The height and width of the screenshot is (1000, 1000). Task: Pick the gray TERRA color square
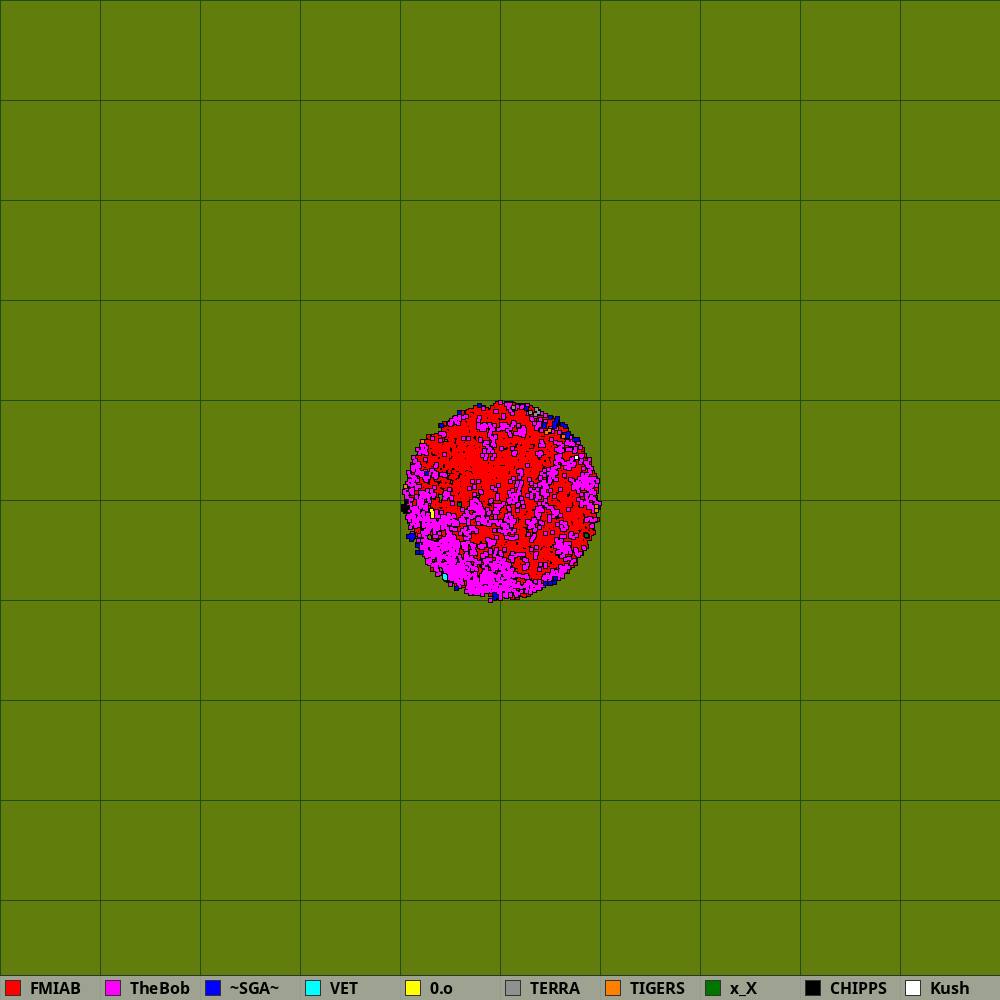(513, 988)
